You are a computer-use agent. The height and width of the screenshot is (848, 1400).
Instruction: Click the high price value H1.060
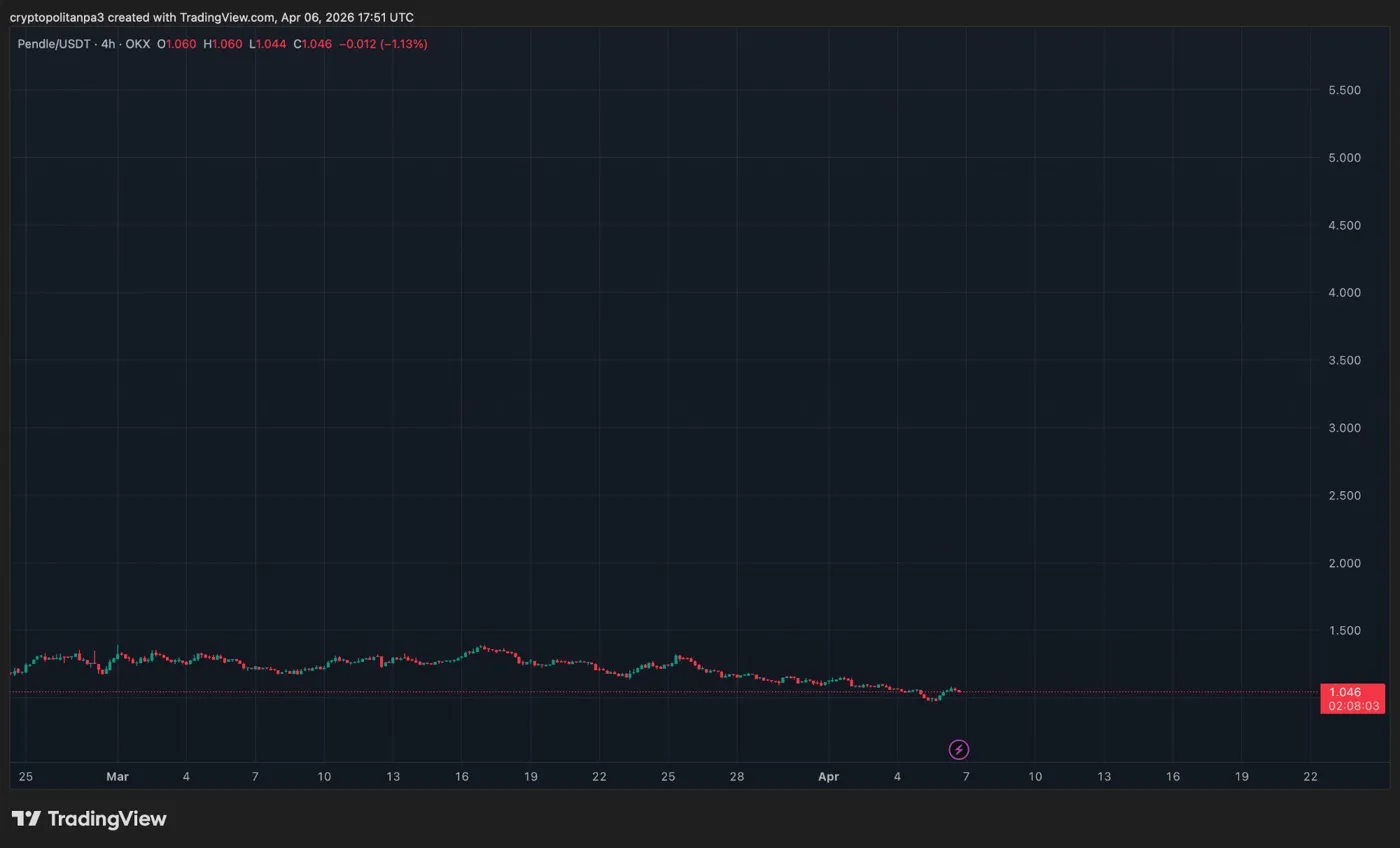point(221,44)
